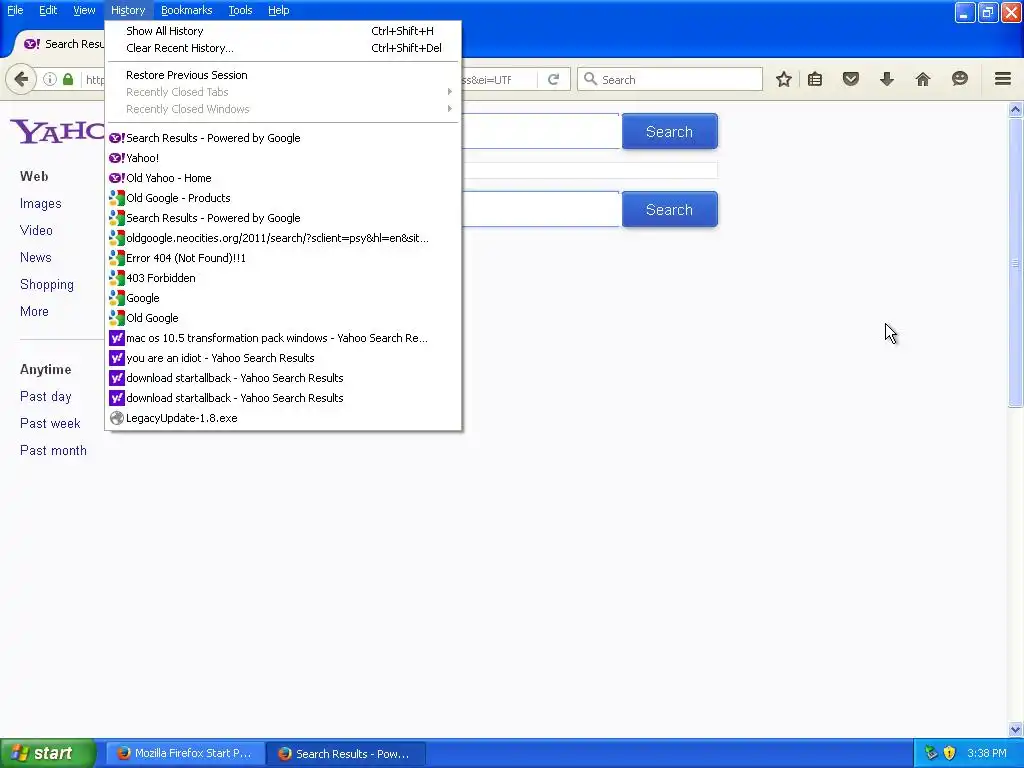Click the Safely Remove Hardware tray icon
Image resolution: width=1024 pixels, height=768 pixels.
coord(931,753)
